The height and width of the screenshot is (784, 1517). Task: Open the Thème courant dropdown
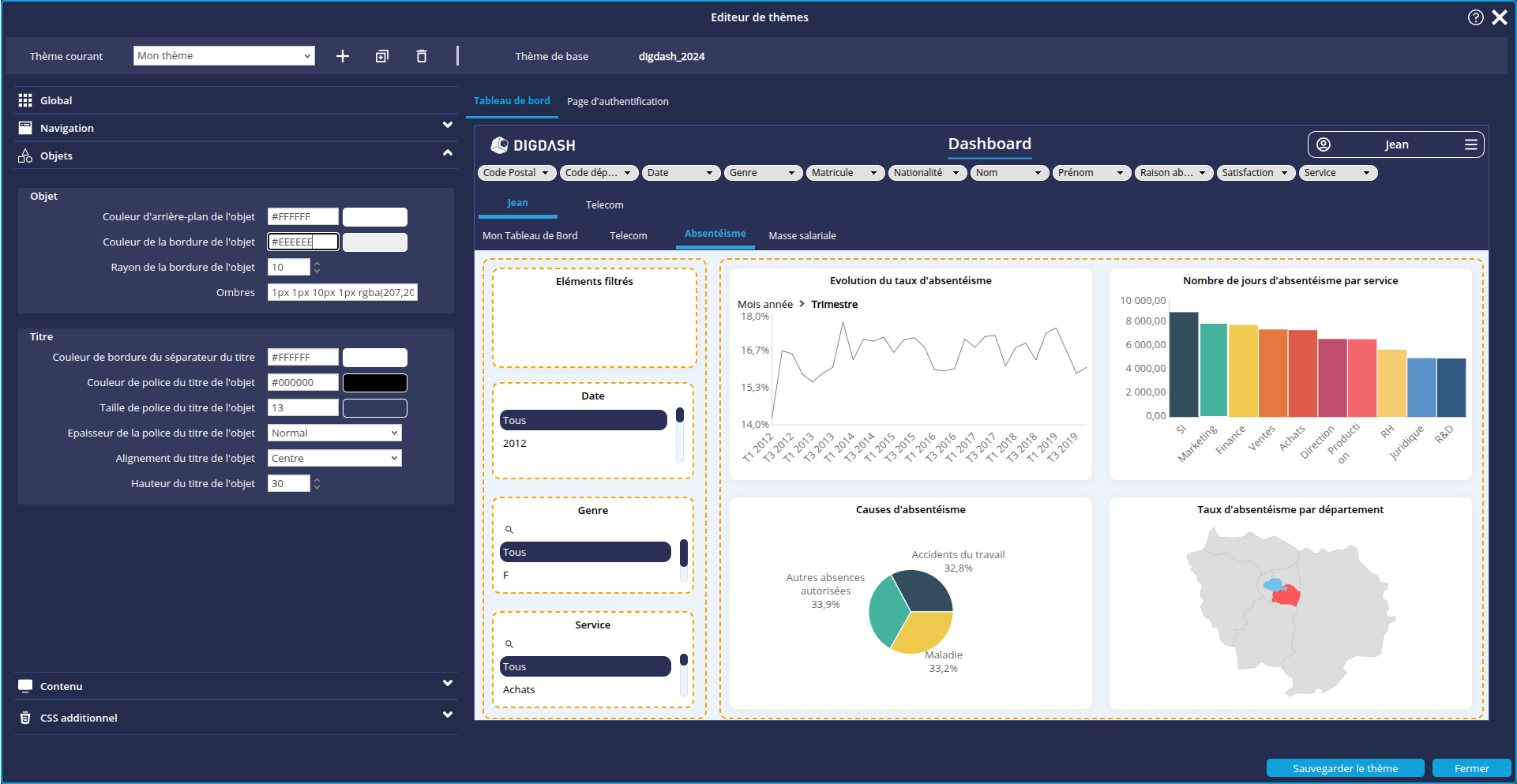click(x=223, y=56)
